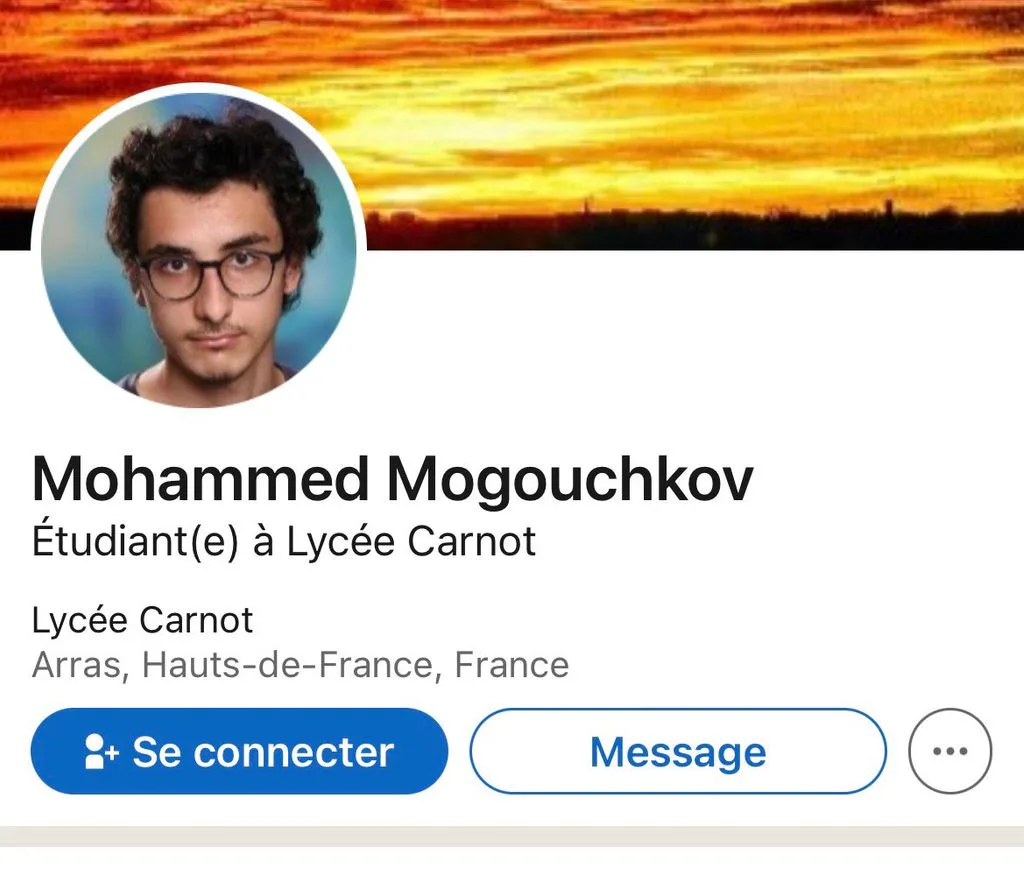The image size is (1024, 883).
Task: Open the Lycée Carnot school entry
Action: tap(142, 620)
